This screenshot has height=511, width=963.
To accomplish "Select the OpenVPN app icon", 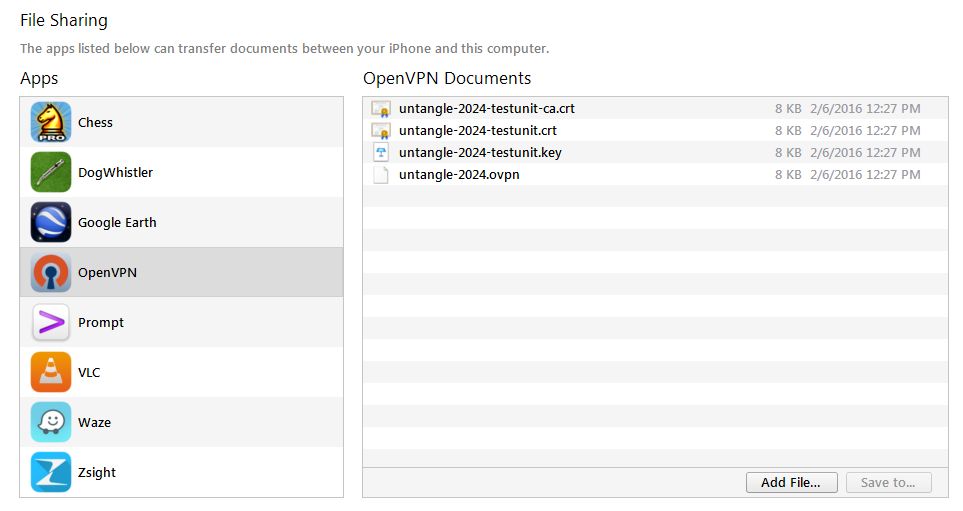I will point(51,273).
